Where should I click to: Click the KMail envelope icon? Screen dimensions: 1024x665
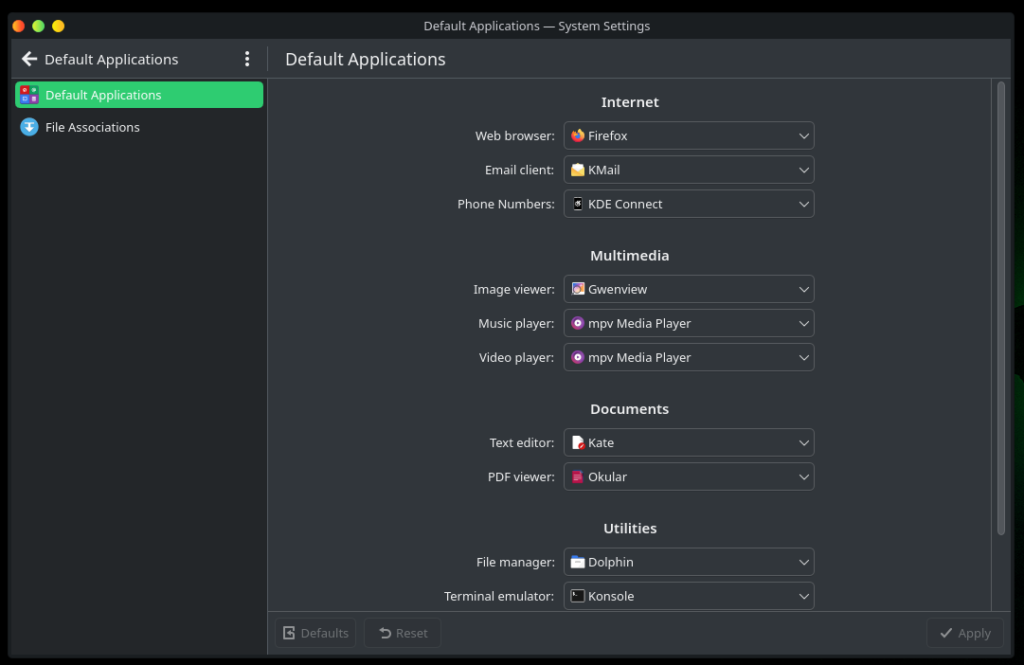coord(578,170)
